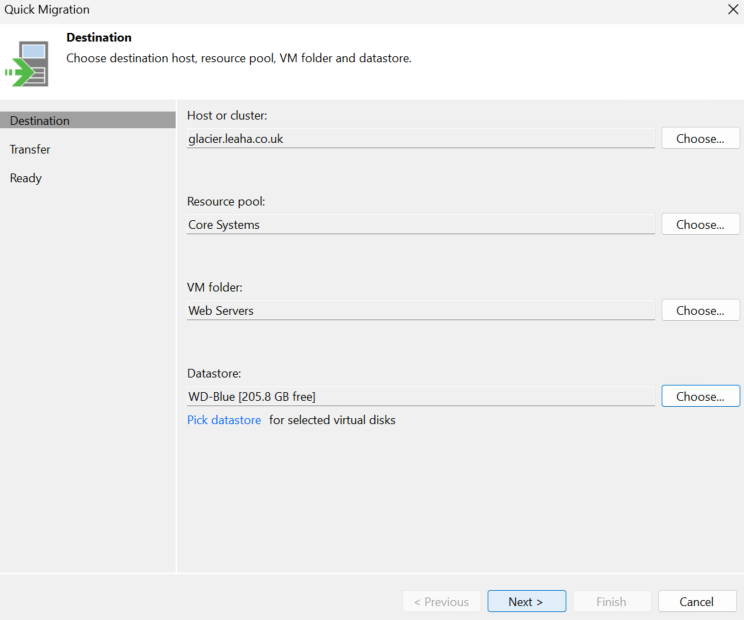
Task: Proceed with the Next button
Action: pos(527,601)
